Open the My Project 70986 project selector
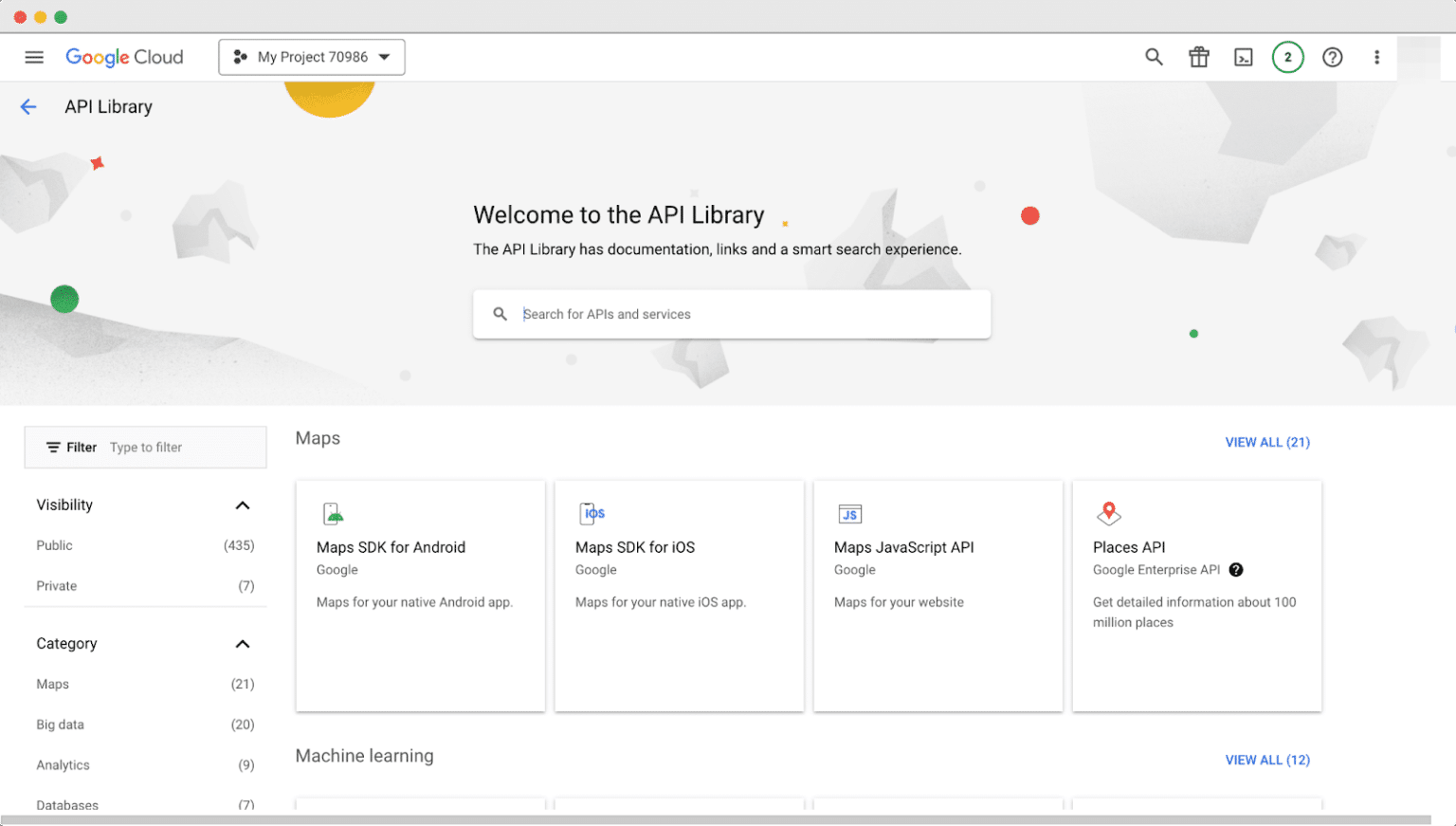Viewport: 1456px width, 826px height. coord(311,57)
